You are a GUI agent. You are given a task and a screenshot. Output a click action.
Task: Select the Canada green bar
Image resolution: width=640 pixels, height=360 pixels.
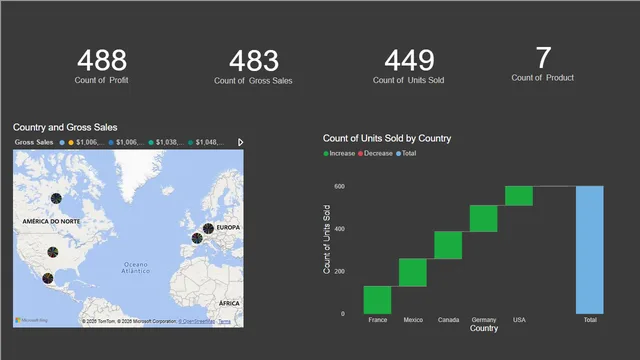pyautogui.click(x=448, y=245)
